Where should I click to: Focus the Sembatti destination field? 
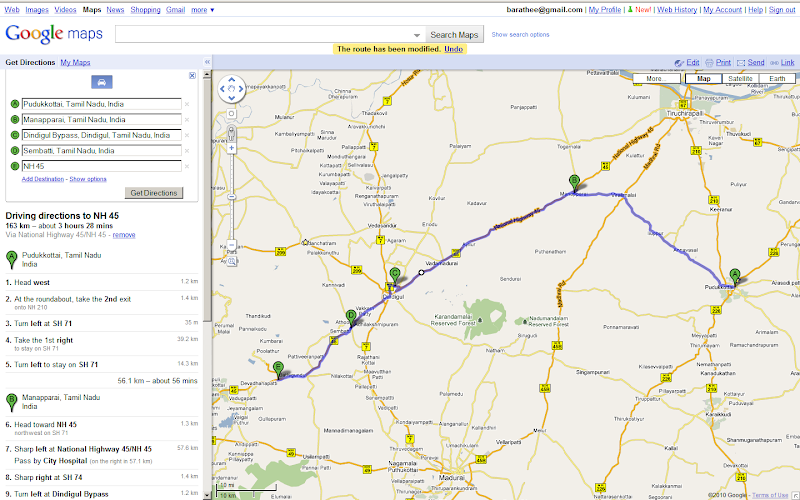102,151
